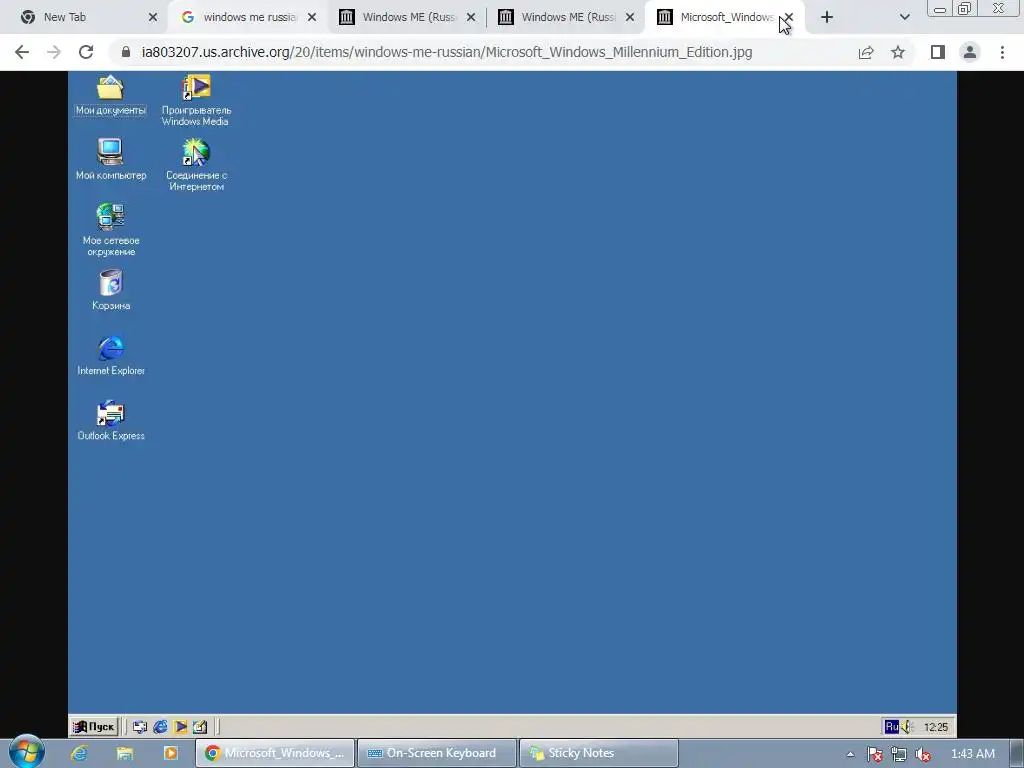Click the Media Player quick launch icon
1024x768 pixels.
[180, 726]
